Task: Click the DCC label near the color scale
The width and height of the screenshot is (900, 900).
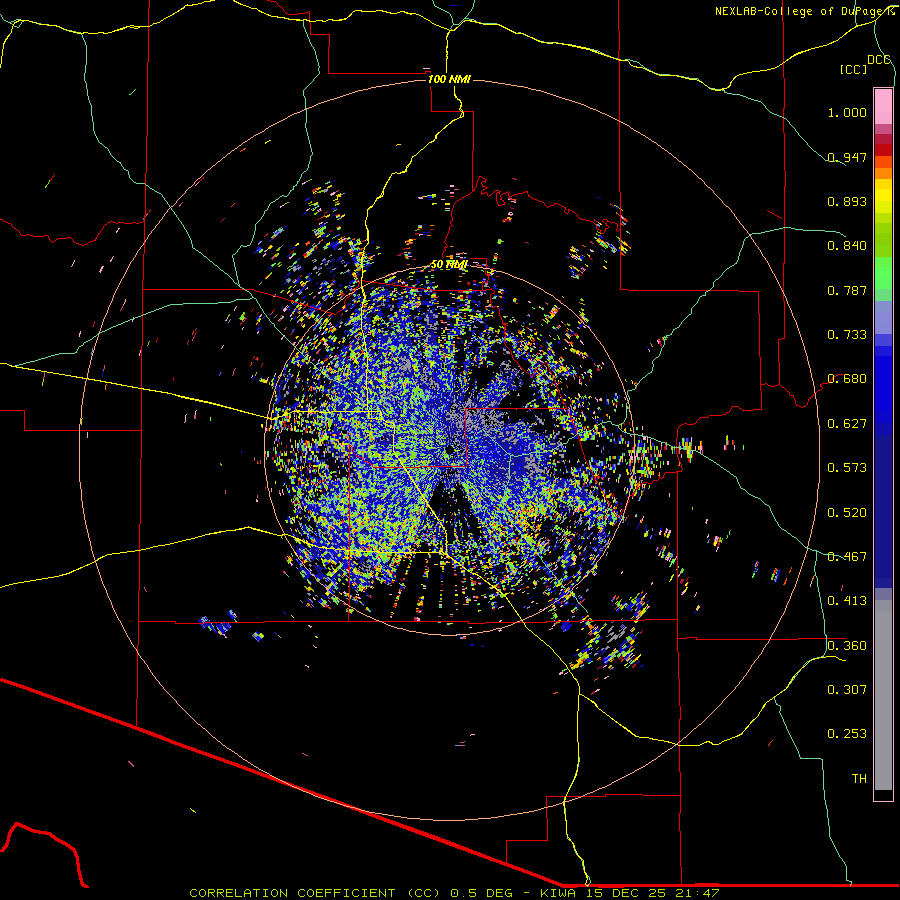Action: pyautogui.click(x=879, y=60)
